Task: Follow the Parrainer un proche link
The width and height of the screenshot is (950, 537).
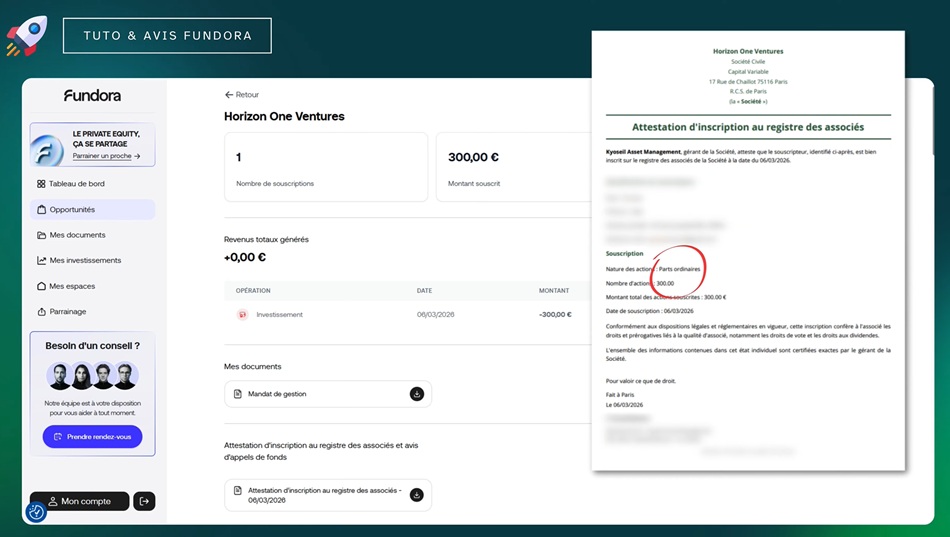Action: click(106, 156)
